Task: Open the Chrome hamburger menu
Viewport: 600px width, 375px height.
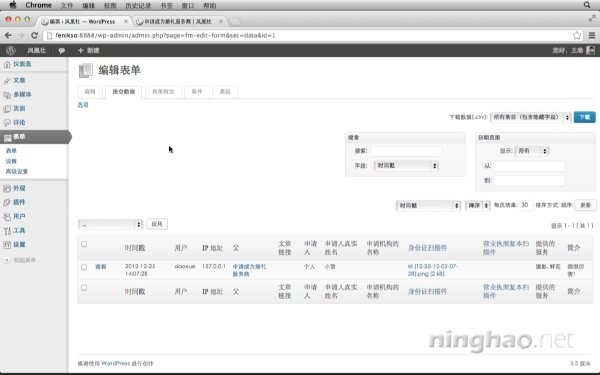Action: pos(592,36)
